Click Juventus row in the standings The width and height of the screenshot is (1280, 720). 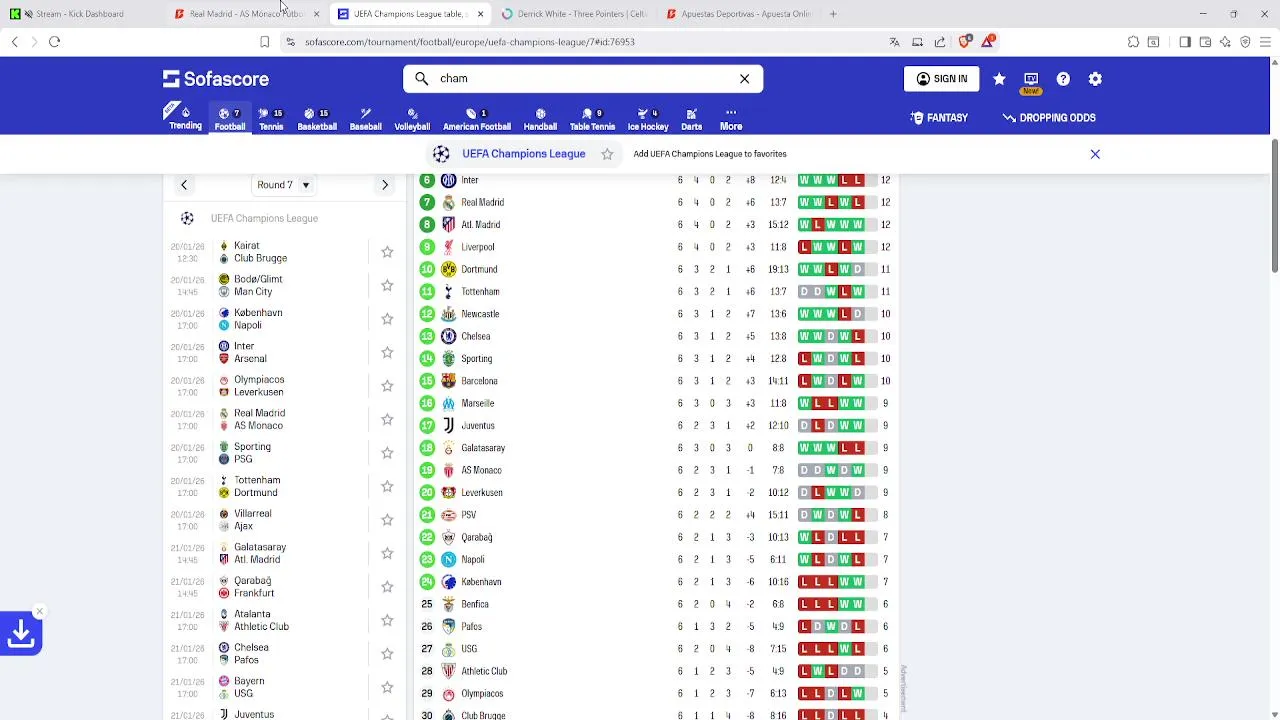pyautogui.click(x=656, y=426)
